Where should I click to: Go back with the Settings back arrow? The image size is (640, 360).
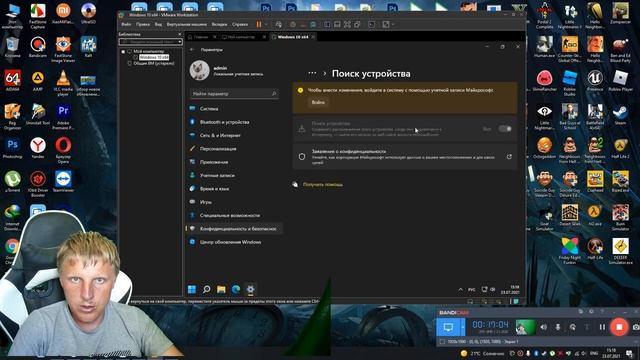tap(192, 49)
